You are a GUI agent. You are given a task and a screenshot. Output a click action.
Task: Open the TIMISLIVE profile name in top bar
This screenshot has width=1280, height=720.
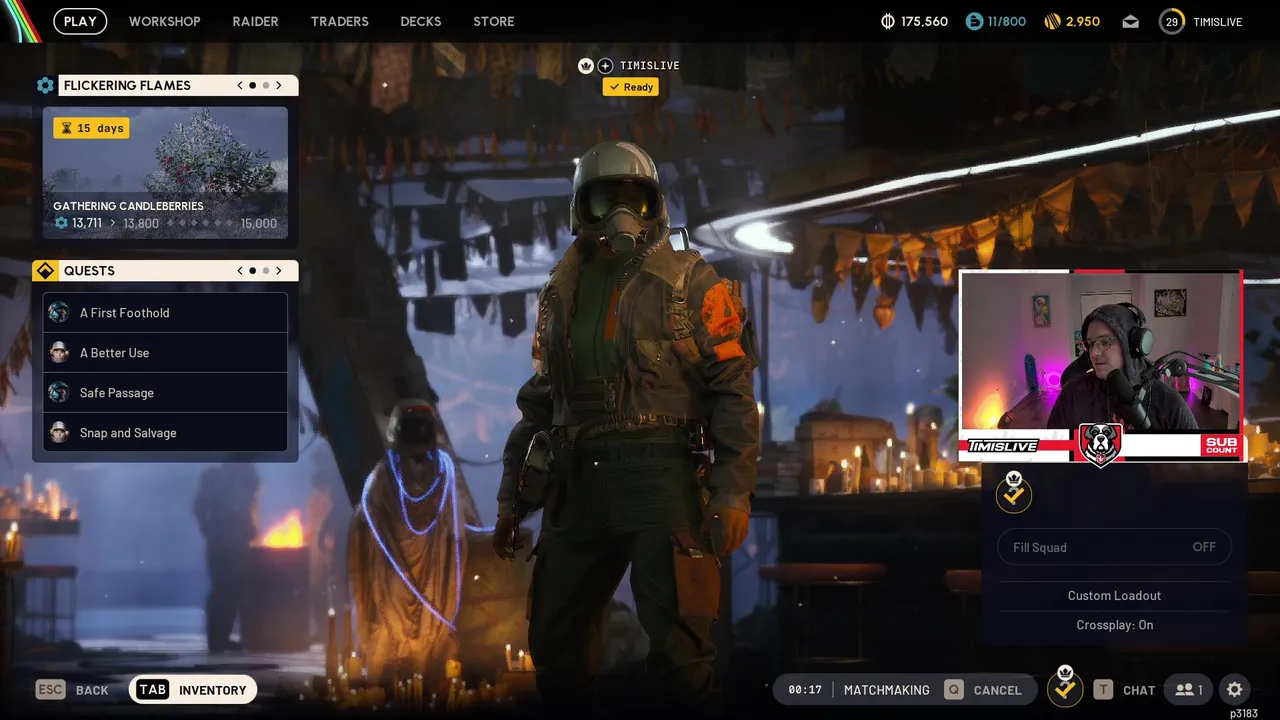(x=1218, y=21)
